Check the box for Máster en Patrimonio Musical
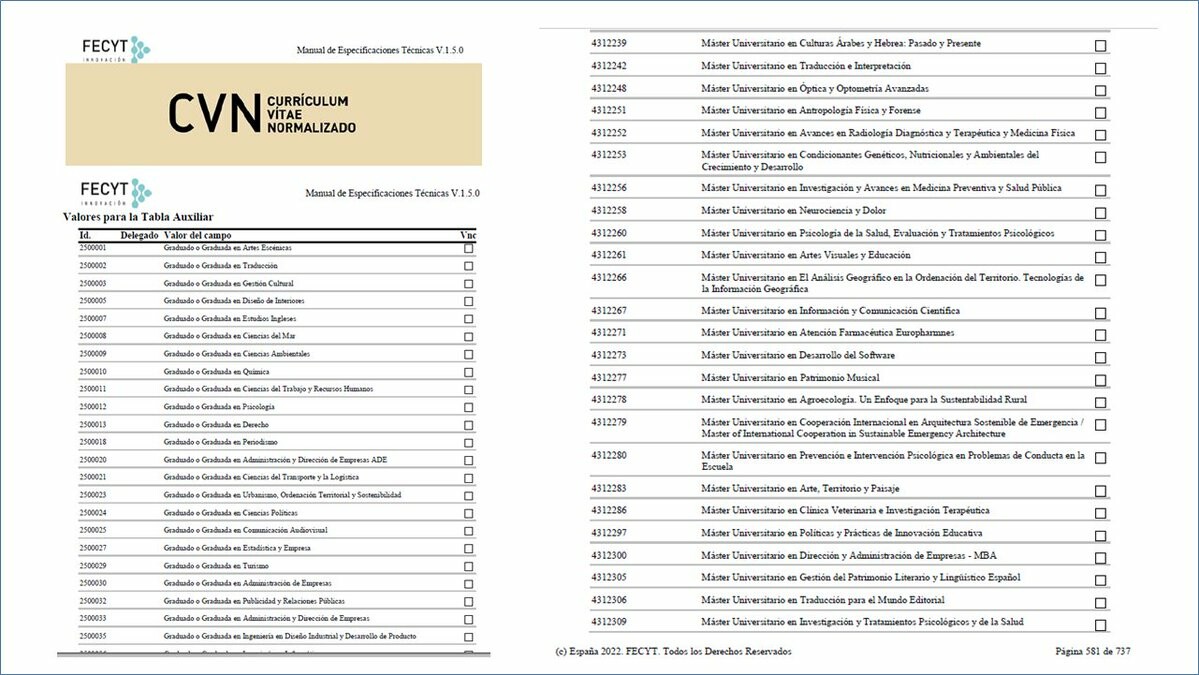Viewport: 1199px width, 675px height. tap(1100, 380)
